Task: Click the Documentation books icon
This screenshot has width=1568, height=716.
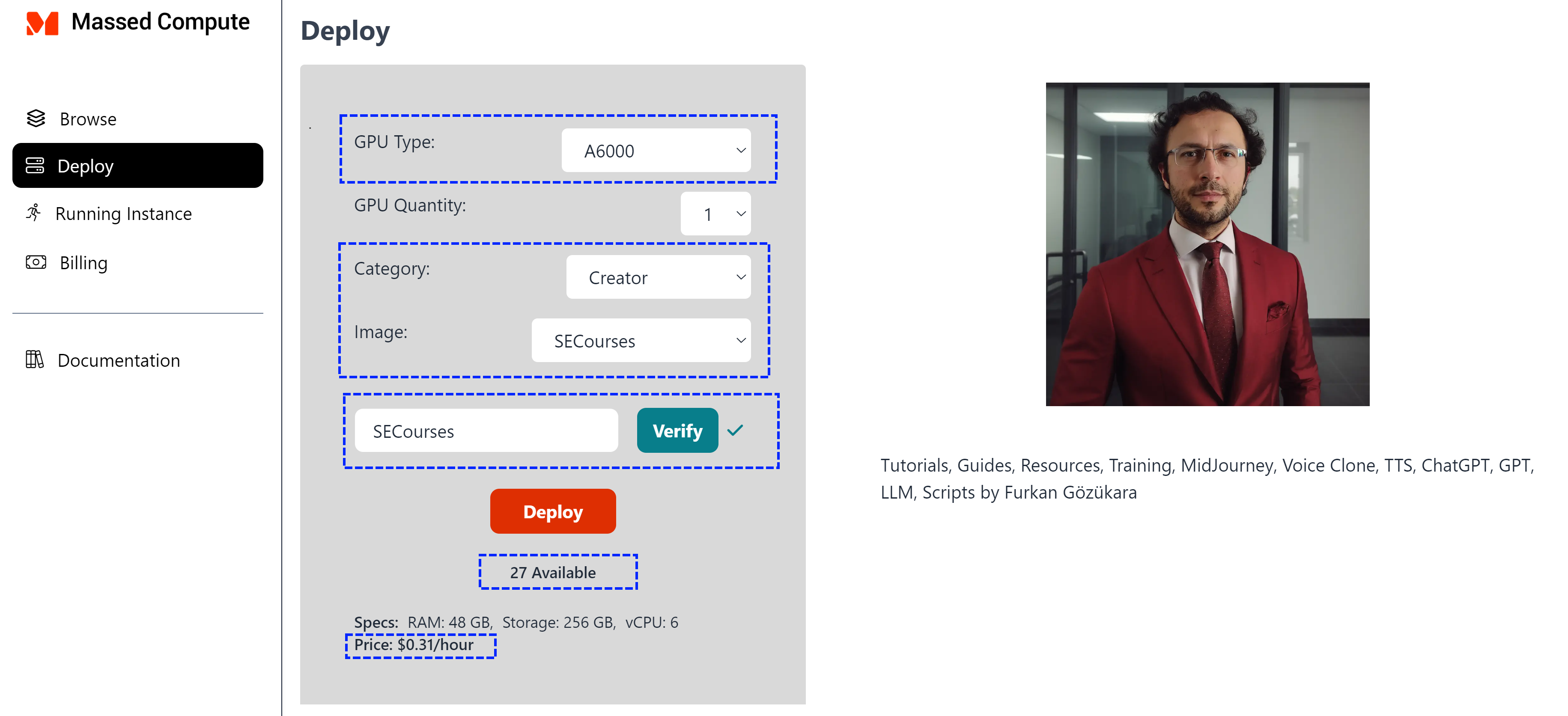Action: point(35,359)
